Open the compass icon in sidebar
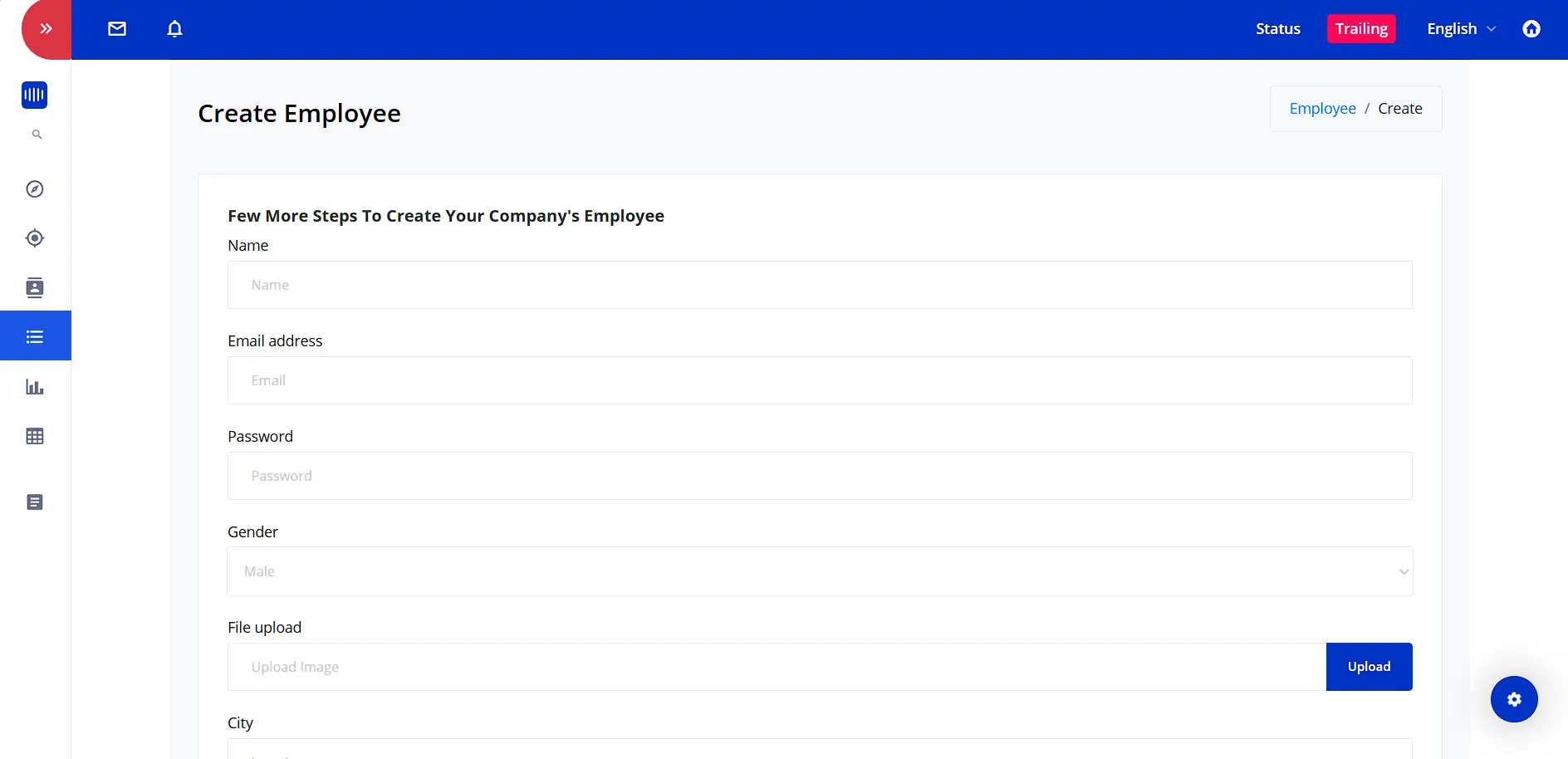Screen dimensions: 1568x759 35,189
